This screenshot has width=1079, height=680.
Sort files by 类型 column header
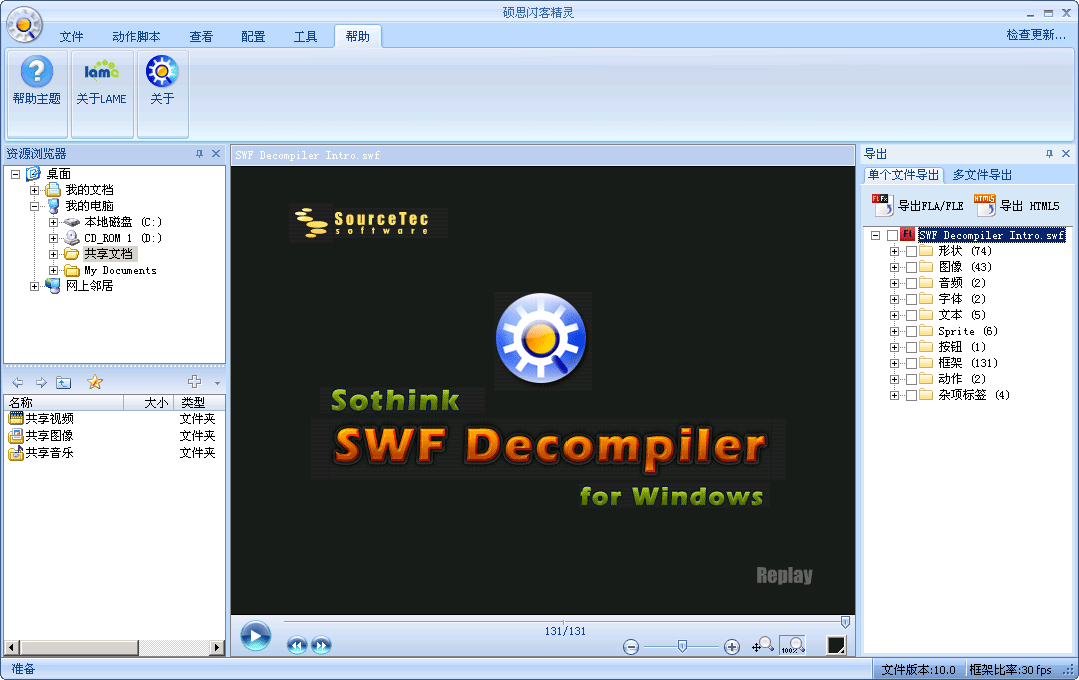click(200, 403)
